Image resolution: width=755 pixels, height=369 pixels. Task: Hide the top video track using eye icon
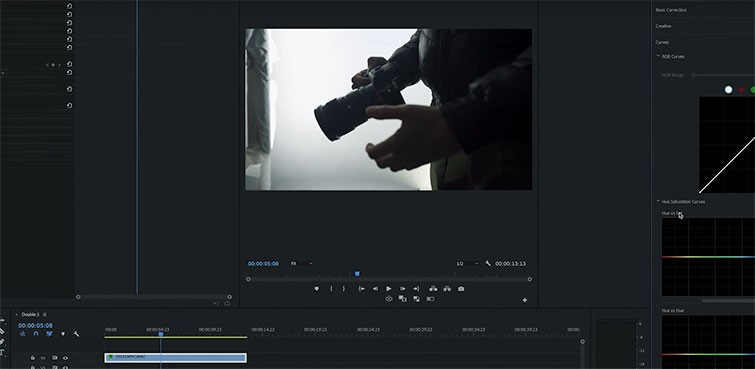pos(65,358)
